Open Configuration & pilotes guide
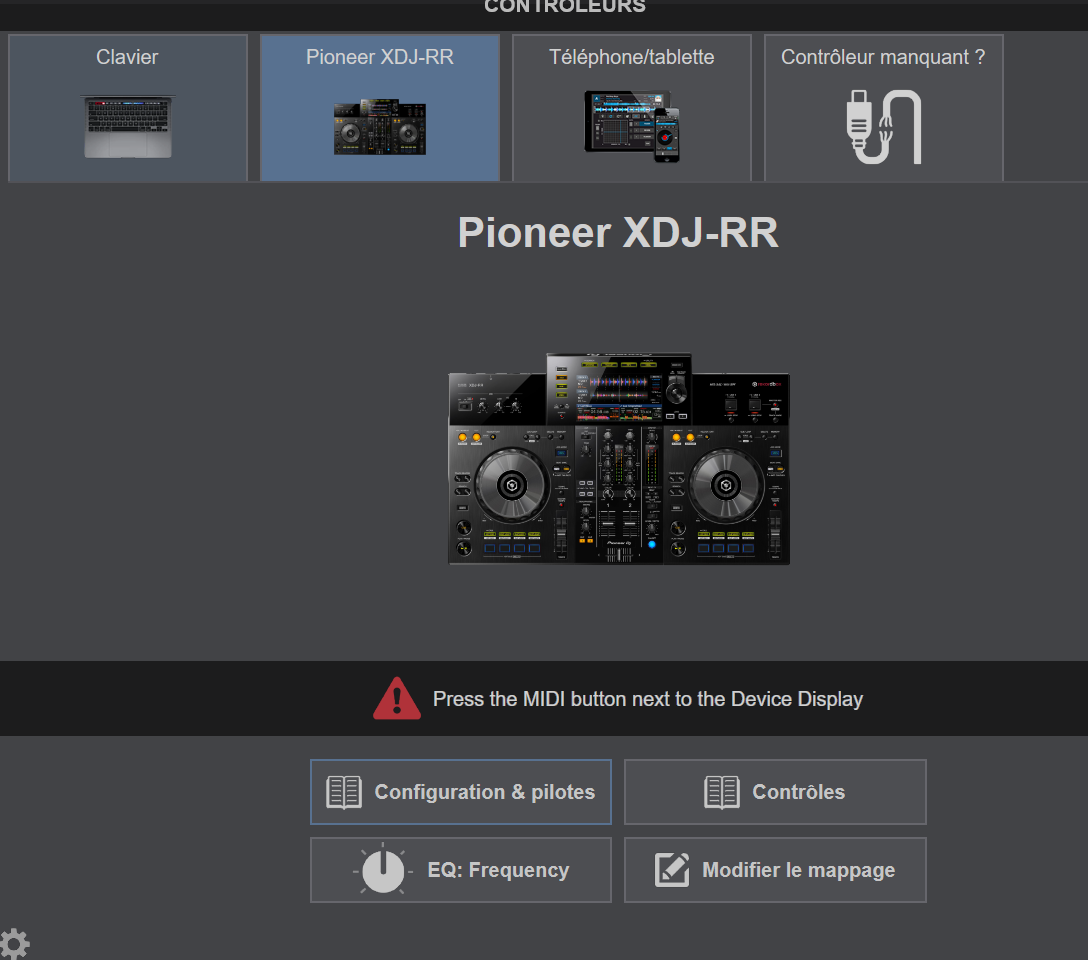 click(x=484, y=792)
